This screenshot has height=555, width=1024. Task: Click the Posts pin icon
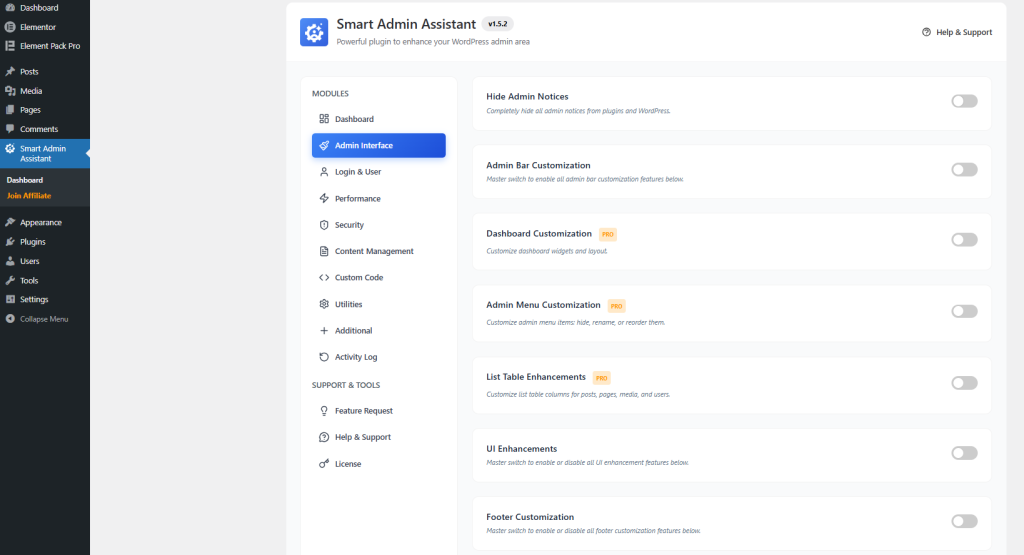pyautogui.click(x=10, y=71)
